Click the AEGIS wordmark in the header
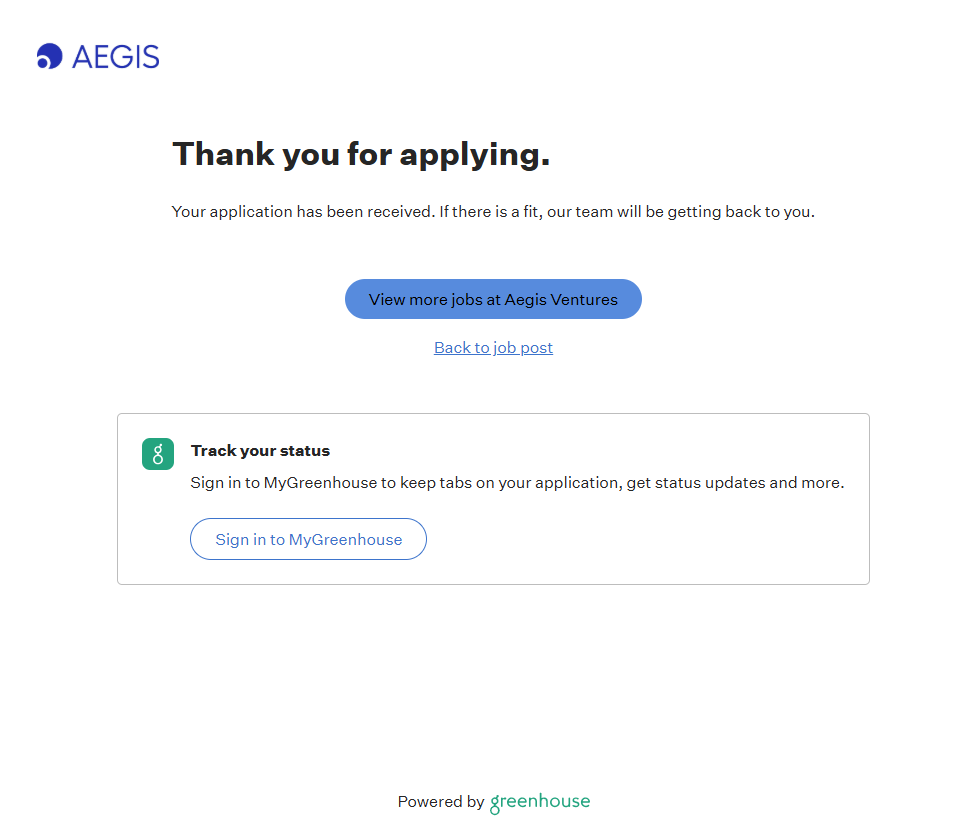This screenshot has width=972, height=837. tap(116, 57)
